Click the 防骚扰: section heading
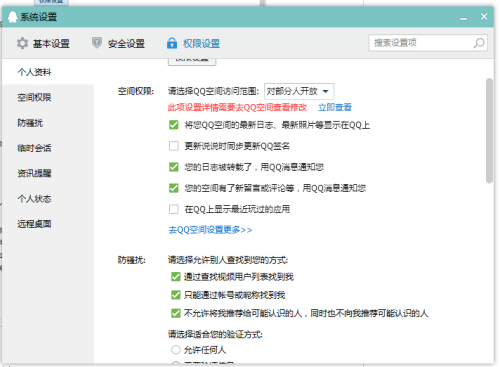500x367 pixels. (131, 260)
